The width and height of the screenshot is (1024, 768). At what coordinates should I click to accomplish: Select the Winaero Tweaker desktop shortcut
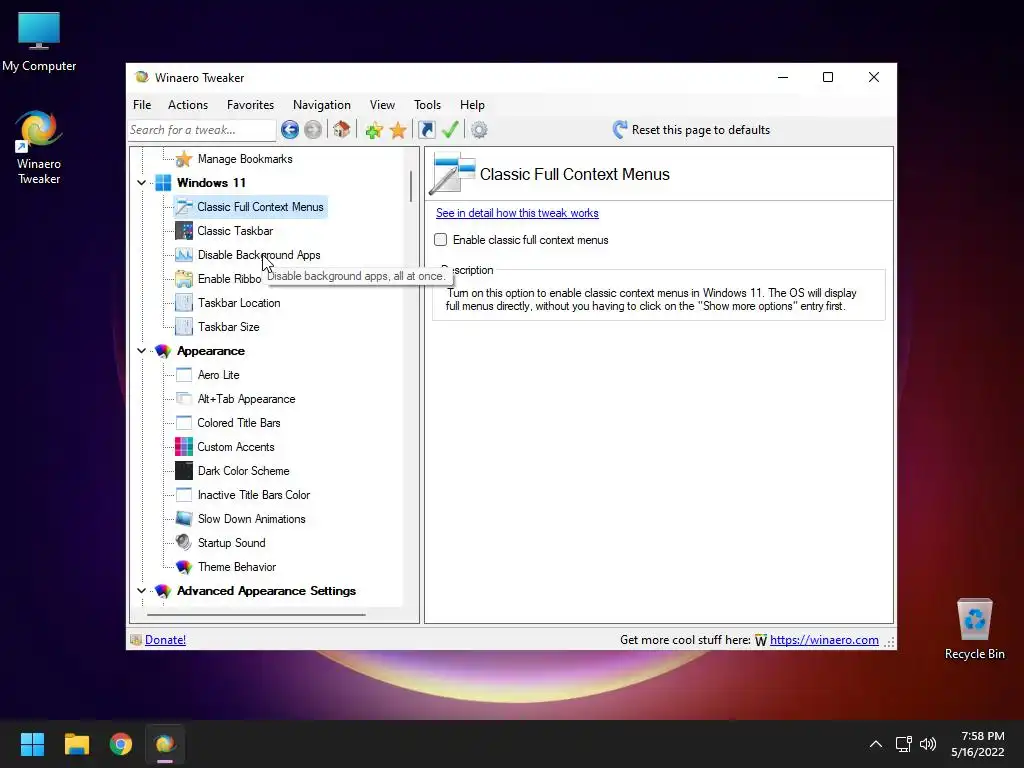click(x=39, y=148)
